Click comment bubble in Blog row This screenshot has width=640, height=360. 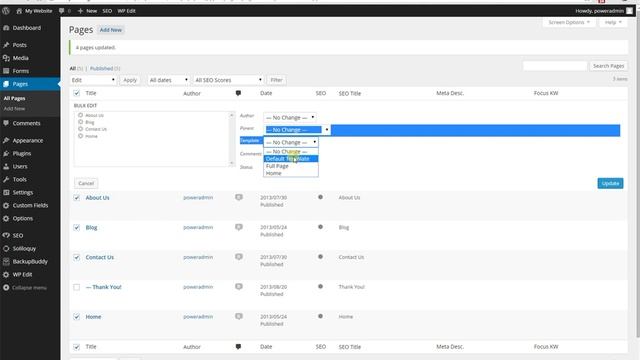[x=239, y=227]
